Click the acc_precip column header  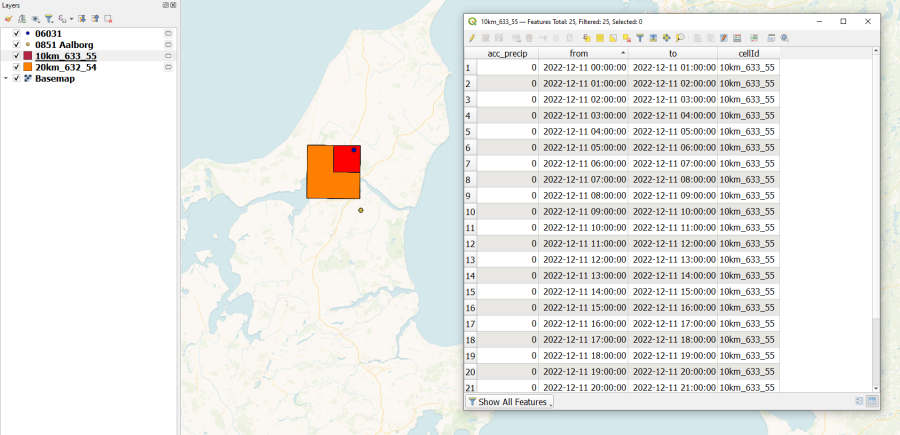[x=507, y=52]
